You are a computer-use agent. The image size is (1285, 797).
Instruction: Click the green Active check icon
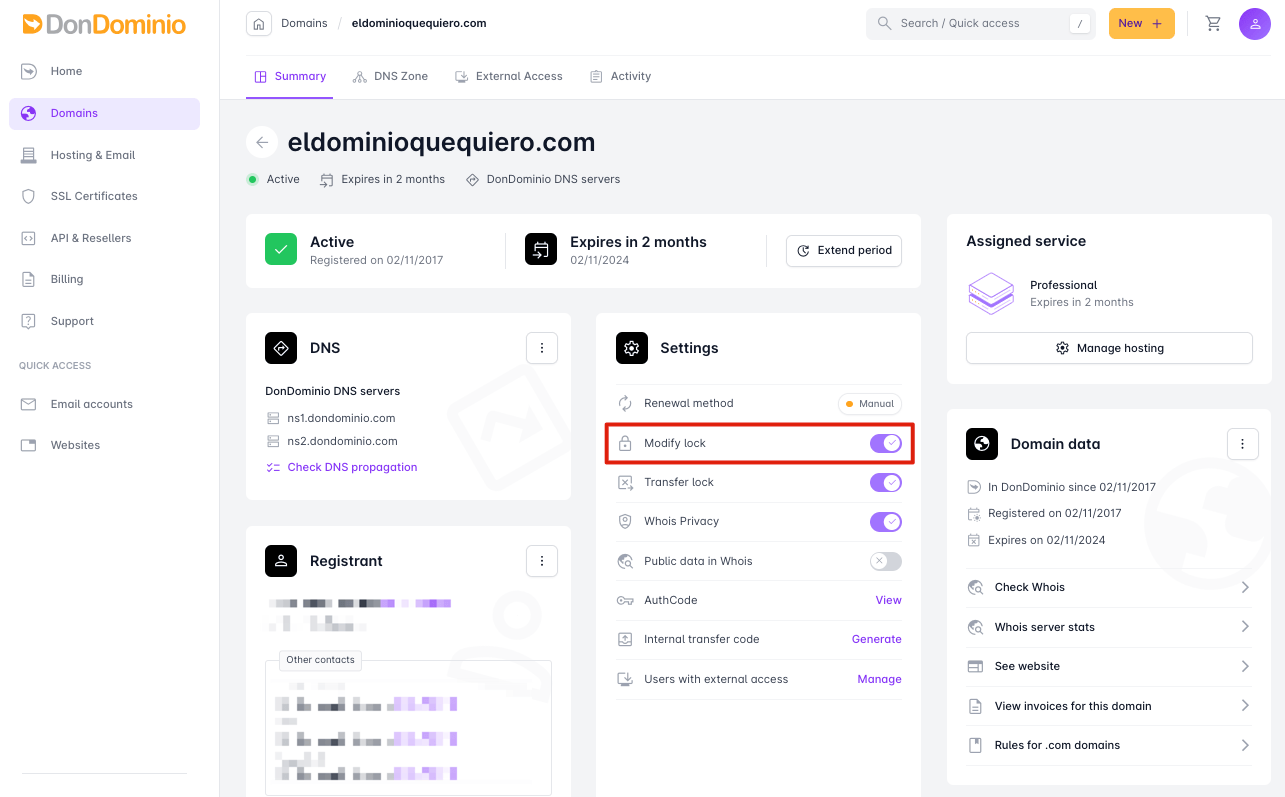coord(281,250)
